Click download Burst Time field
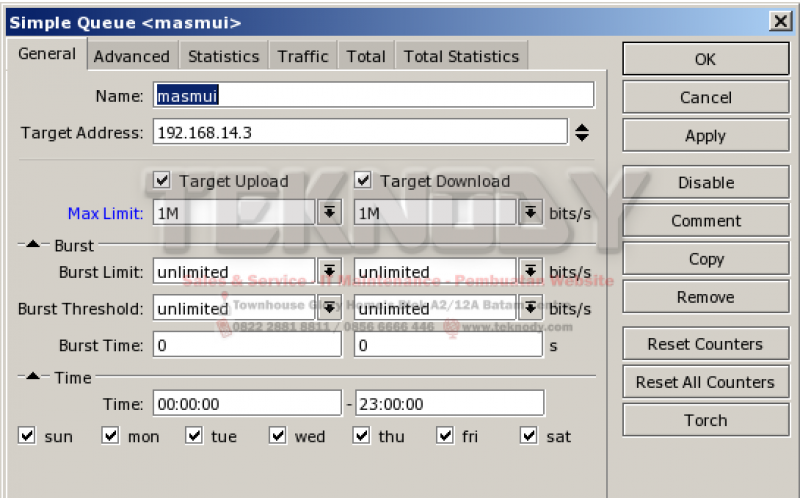This screenshot has height=500, width=800. tap(449, 345)
